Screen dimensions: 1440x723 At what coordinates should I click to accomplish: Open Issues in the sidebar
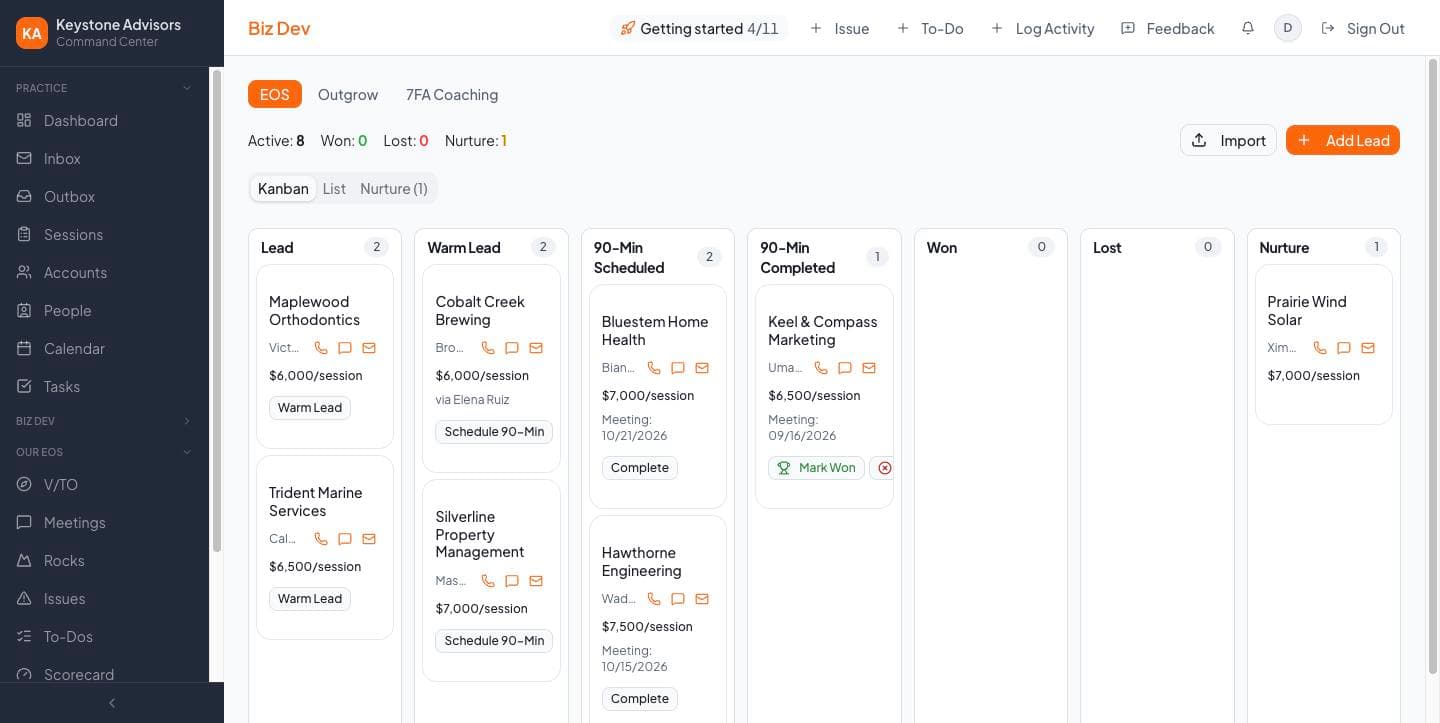(104, 598)
